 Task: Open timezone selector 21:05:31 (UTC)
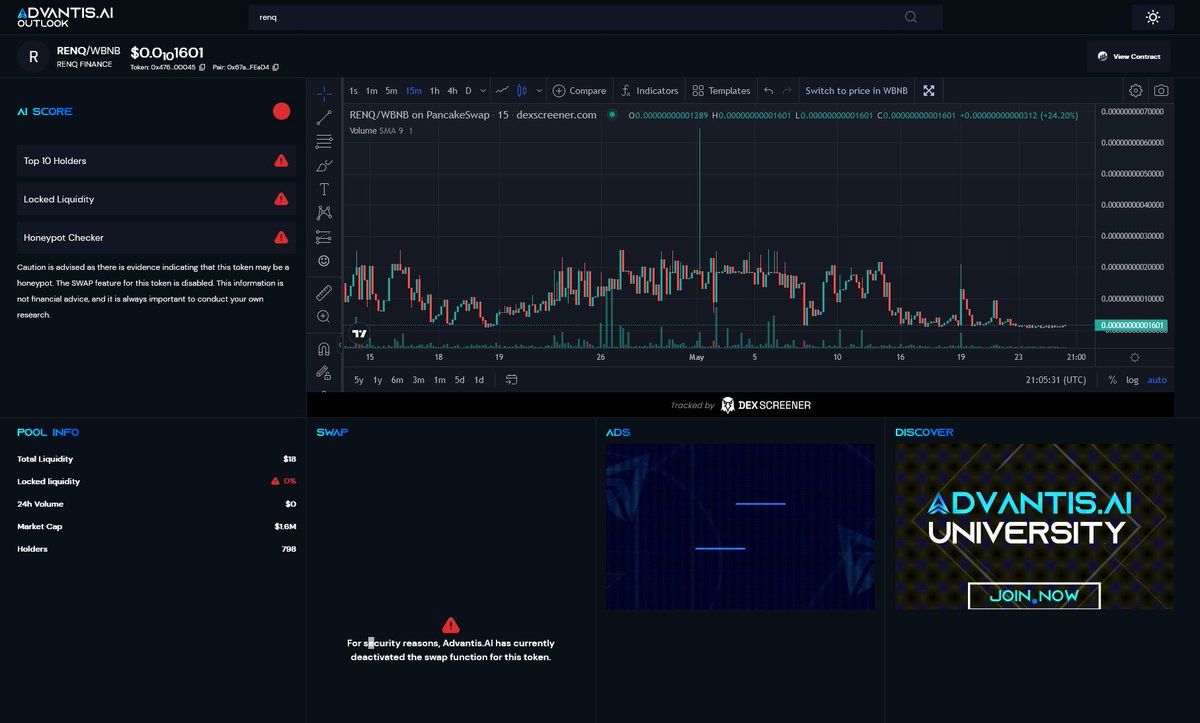coord(1055,379)
